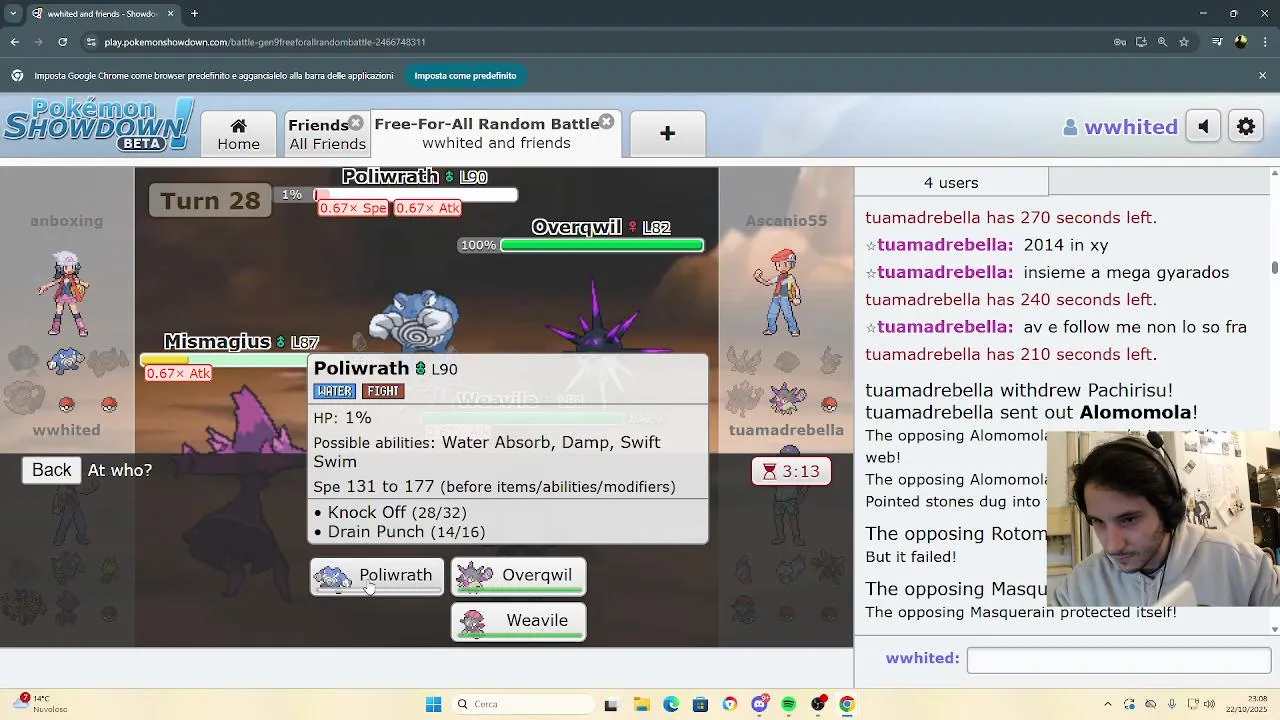Open Windows Start menu
This screenshot has height=720, width=1280.
click(433, 704)
